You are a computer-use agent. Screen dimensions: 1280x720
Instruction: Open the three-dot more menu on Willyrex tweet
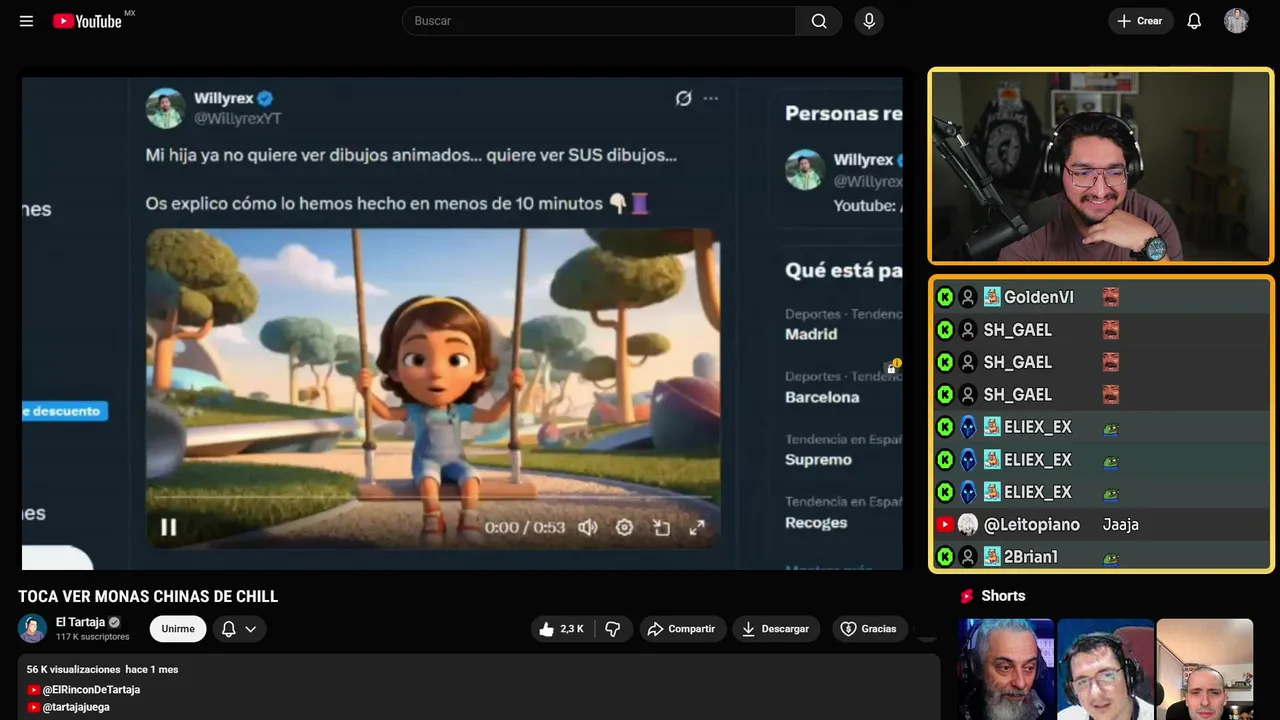point(710,98)
